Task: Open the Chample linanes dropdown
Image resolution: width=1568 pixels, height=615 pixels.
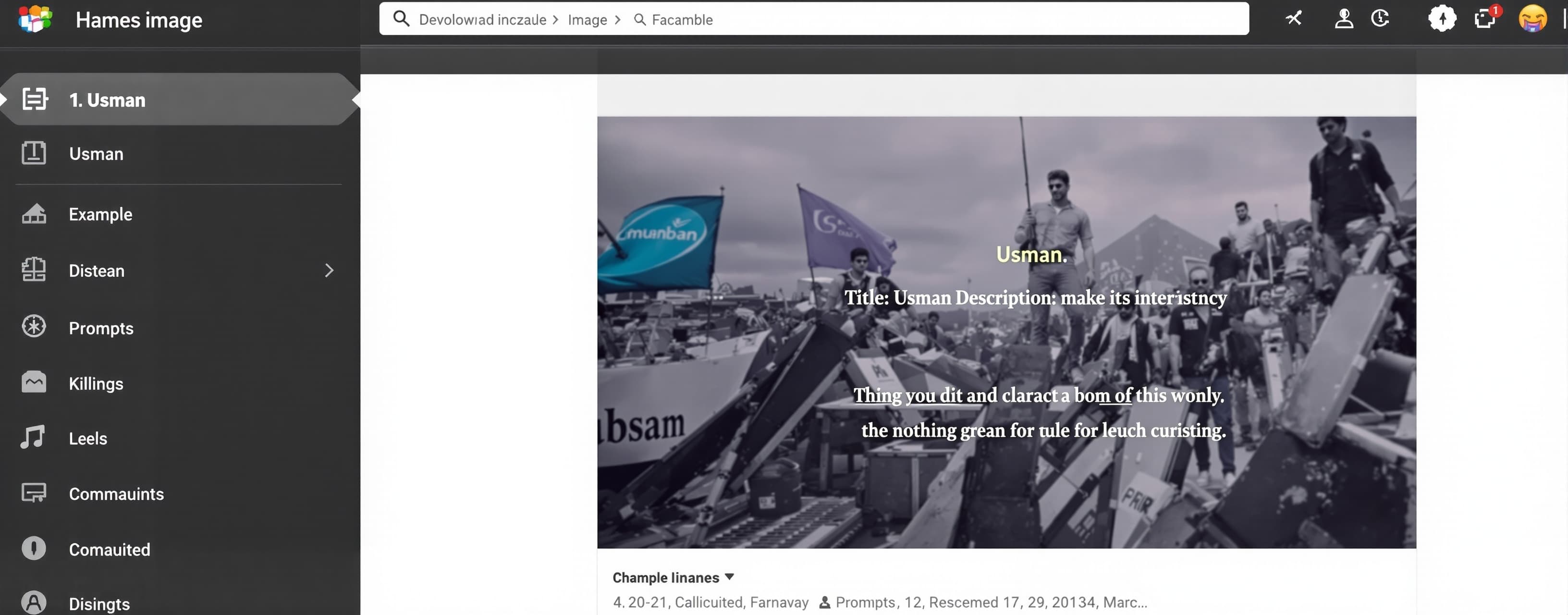Action: coord(673,577)
